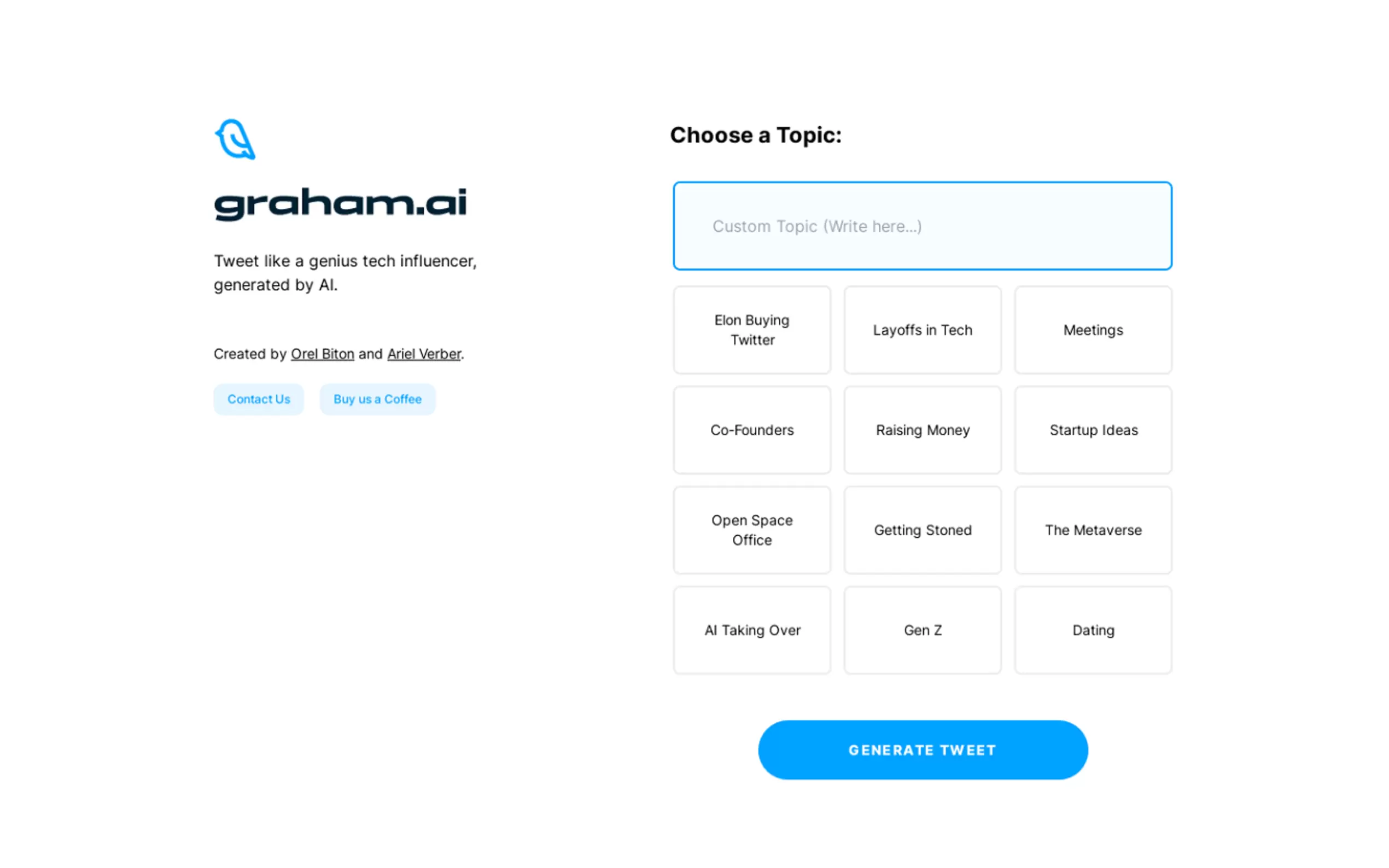This screenshot has width=1389, height=868.
Task: Pick the Startup Ideas topic
Action: [1092, 430]
